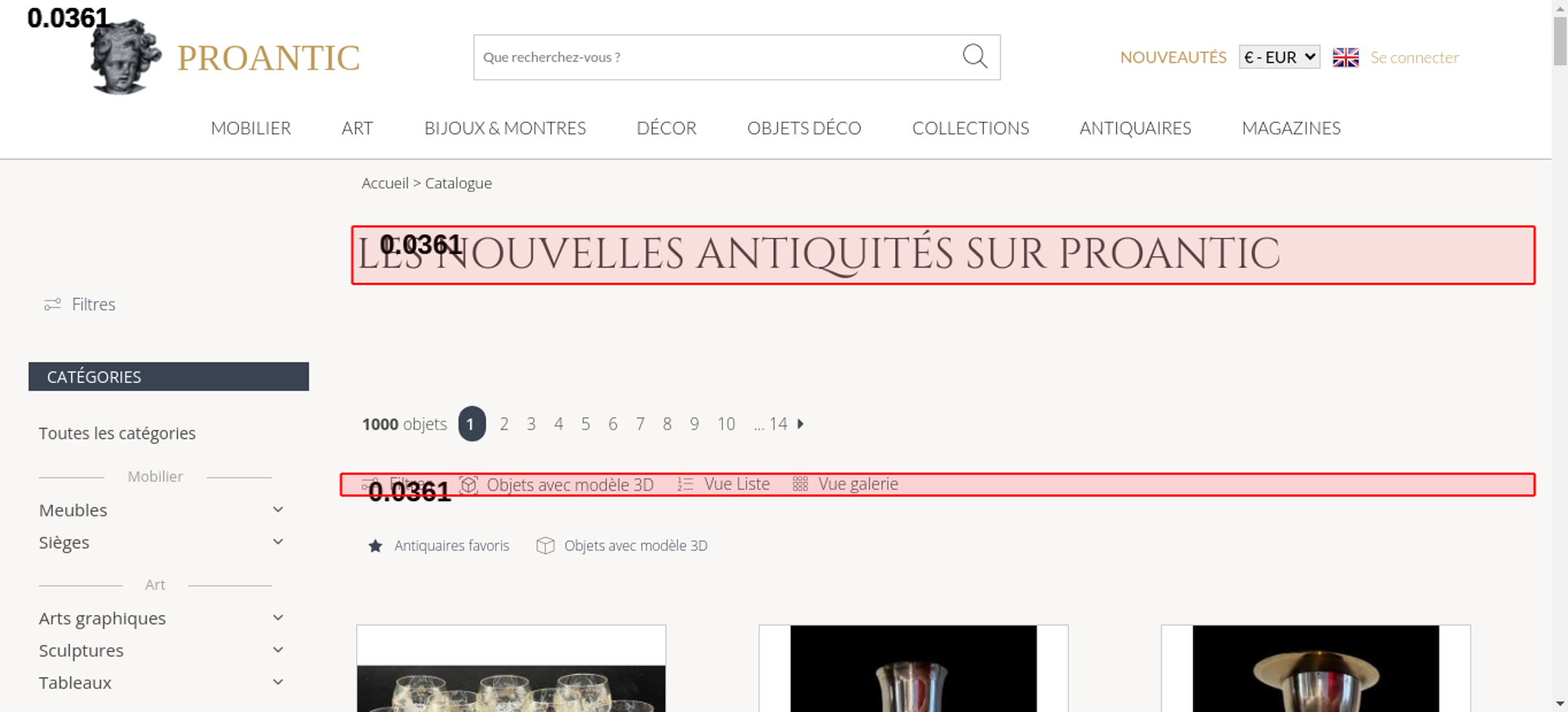Open the Tableaux category link

(75, 682)
